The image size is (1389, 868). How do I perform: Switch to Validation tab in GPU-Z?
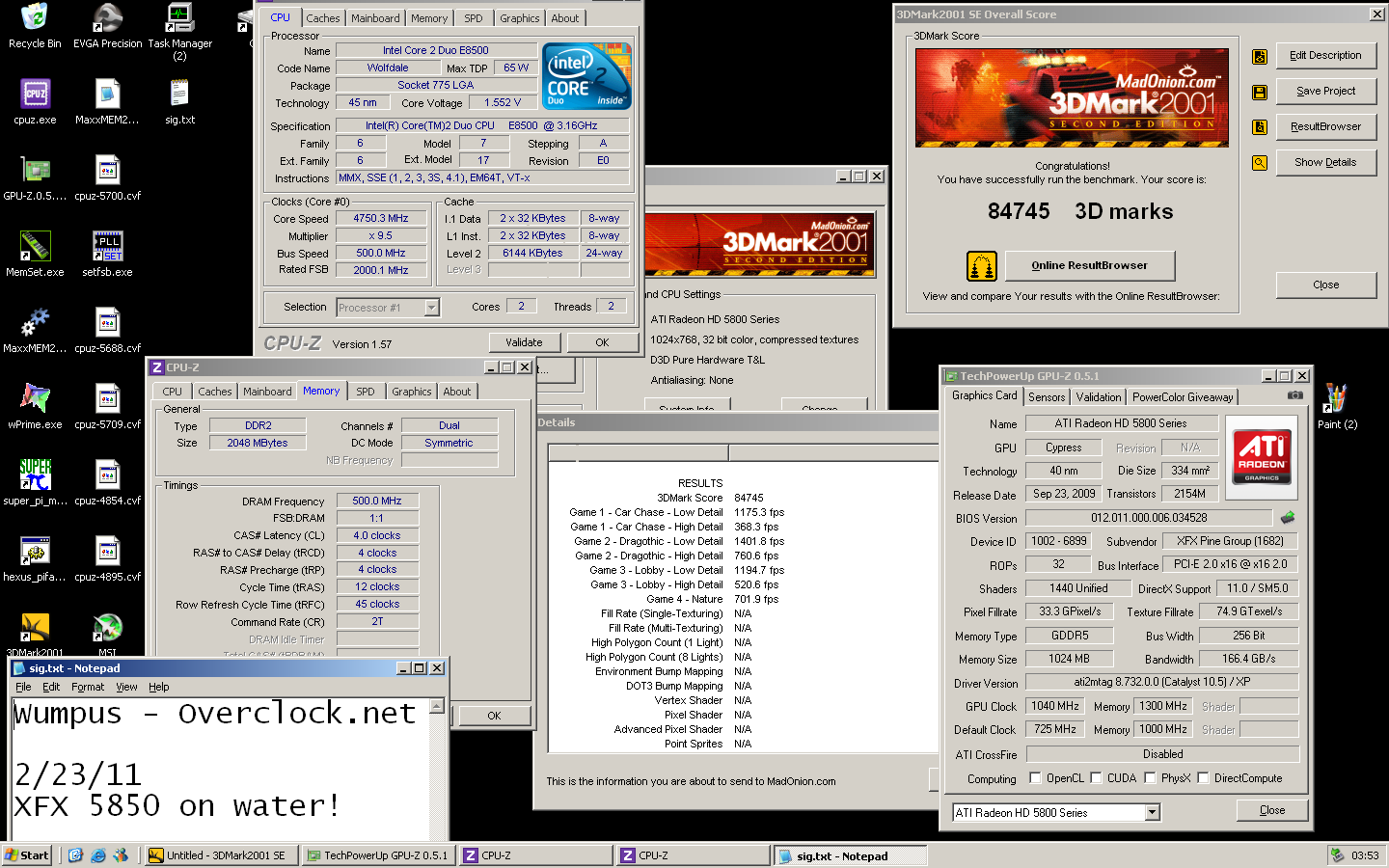(x=1099, y=397)
